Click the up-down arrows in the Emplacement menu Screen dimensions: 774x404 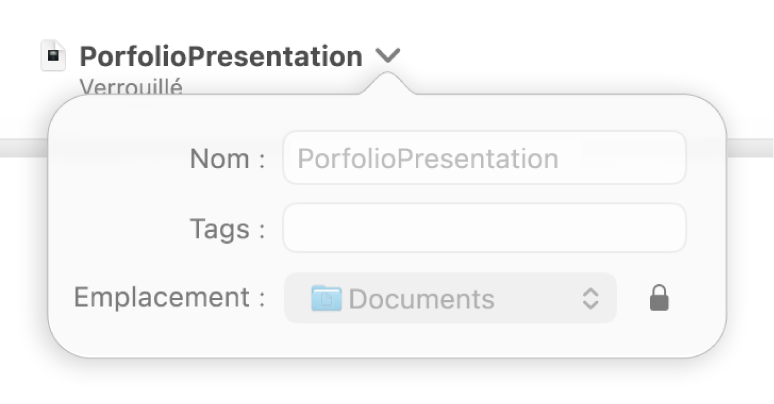(591, 298)
